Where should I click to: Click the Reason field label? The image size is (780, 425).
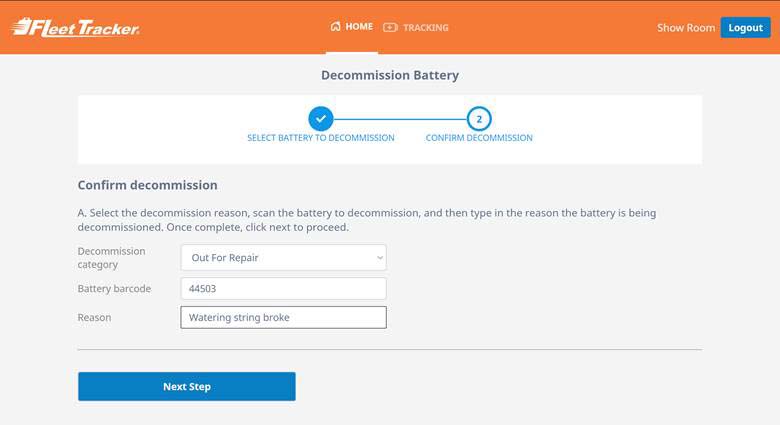click(x=94, y=318)
